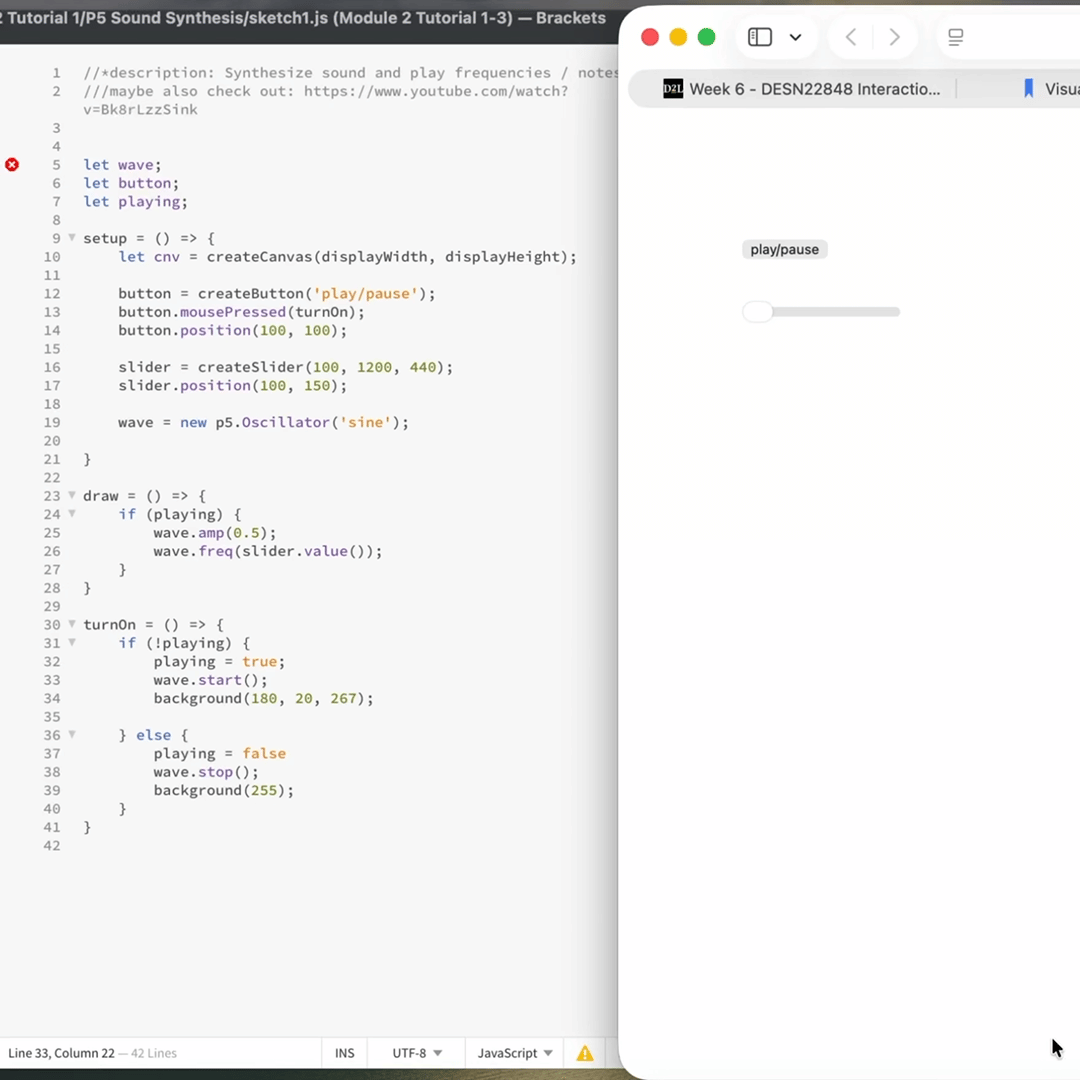1080x1080 pixels.
Task: Click the D2L favicon in the bookmarks bar
Action: click(673, 89)
